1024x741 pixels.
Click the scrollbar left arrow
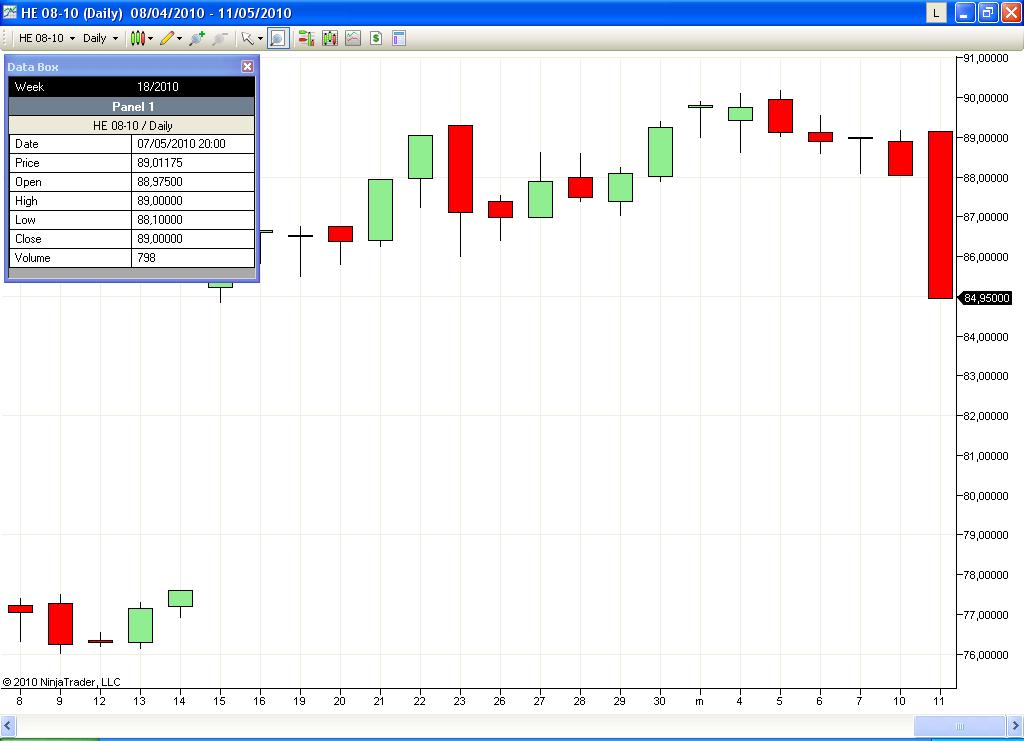click(x=8, y=725)
